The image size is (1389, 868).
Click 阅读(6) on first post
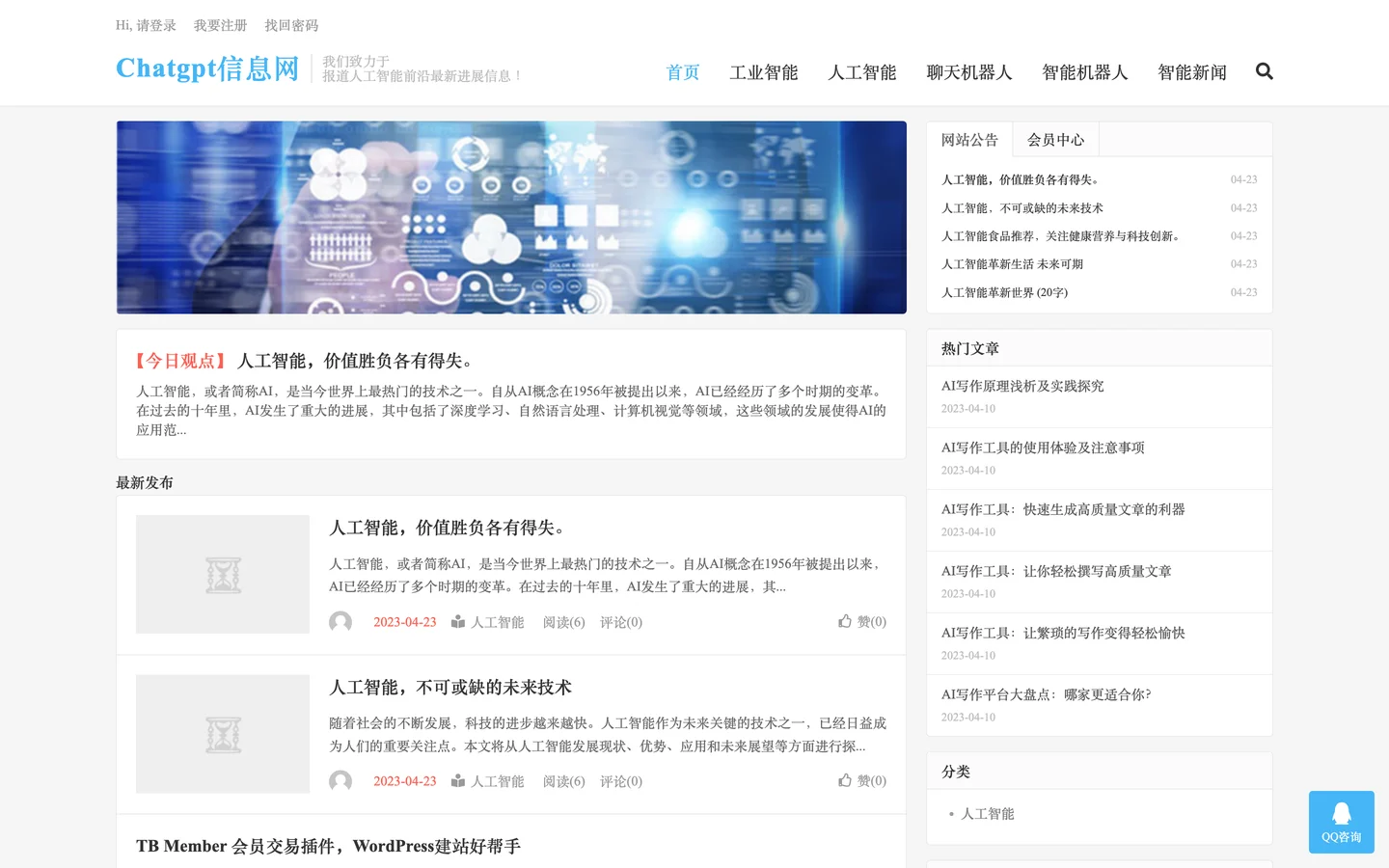[564, 622]
